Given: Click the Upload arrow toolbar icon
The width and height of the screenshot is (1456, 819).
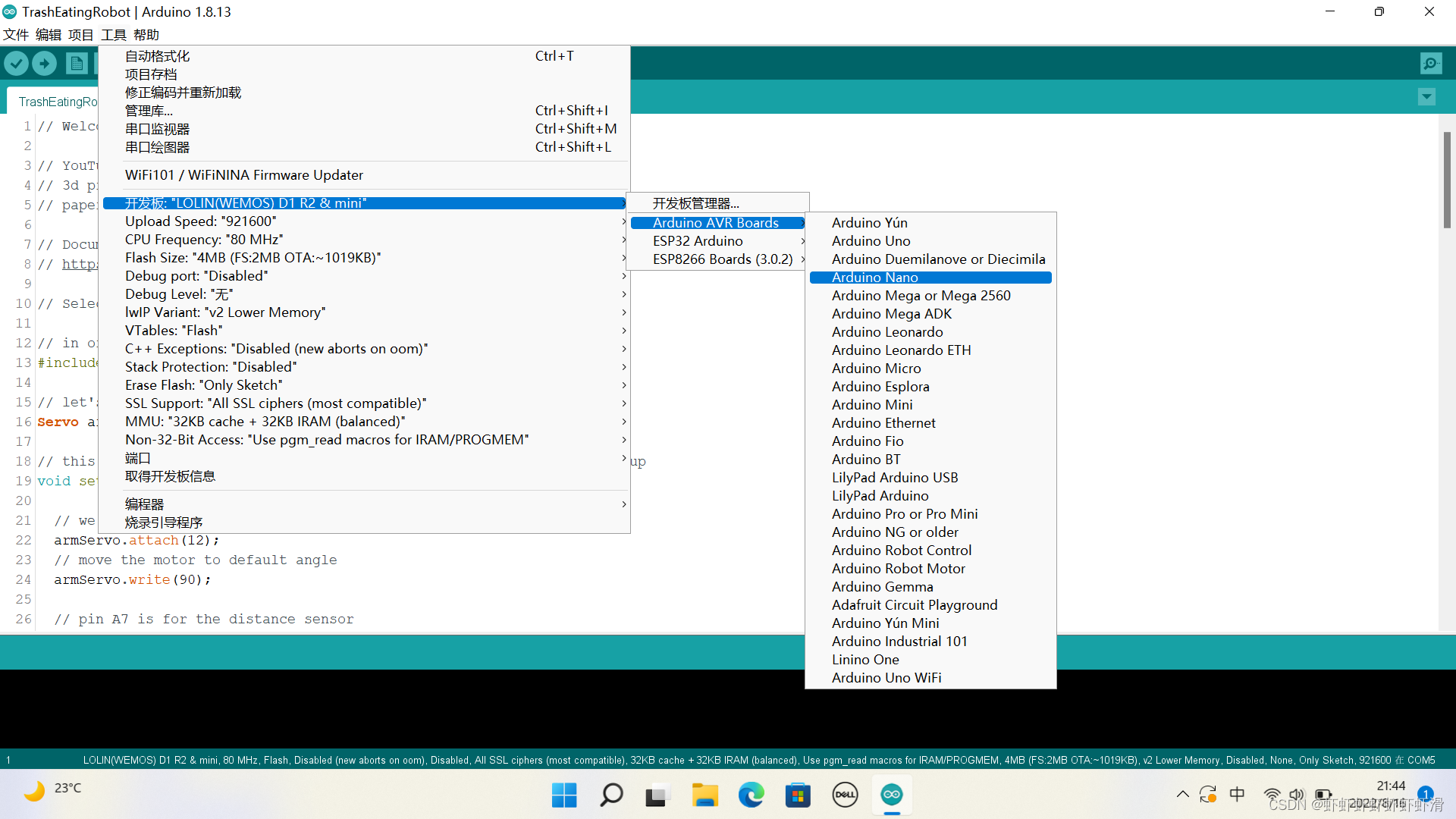Looking at the screenshot, I should pos(45,63).
